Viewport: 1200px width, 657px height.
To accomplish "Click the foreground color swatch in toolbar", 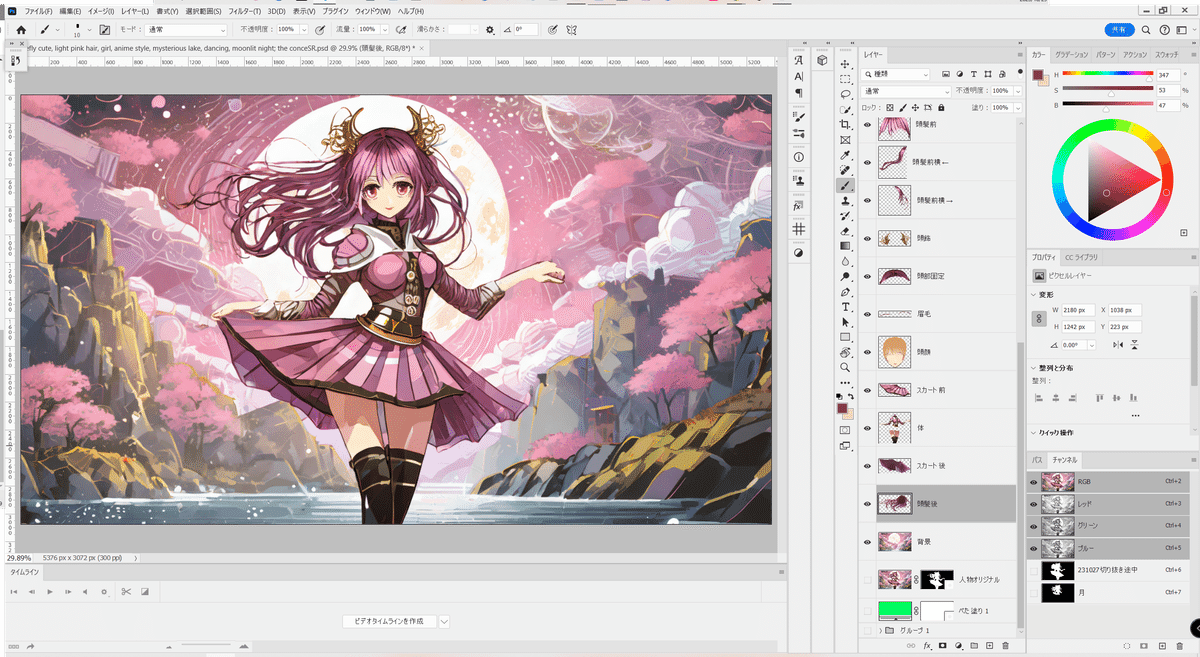I will pos(843,408).
